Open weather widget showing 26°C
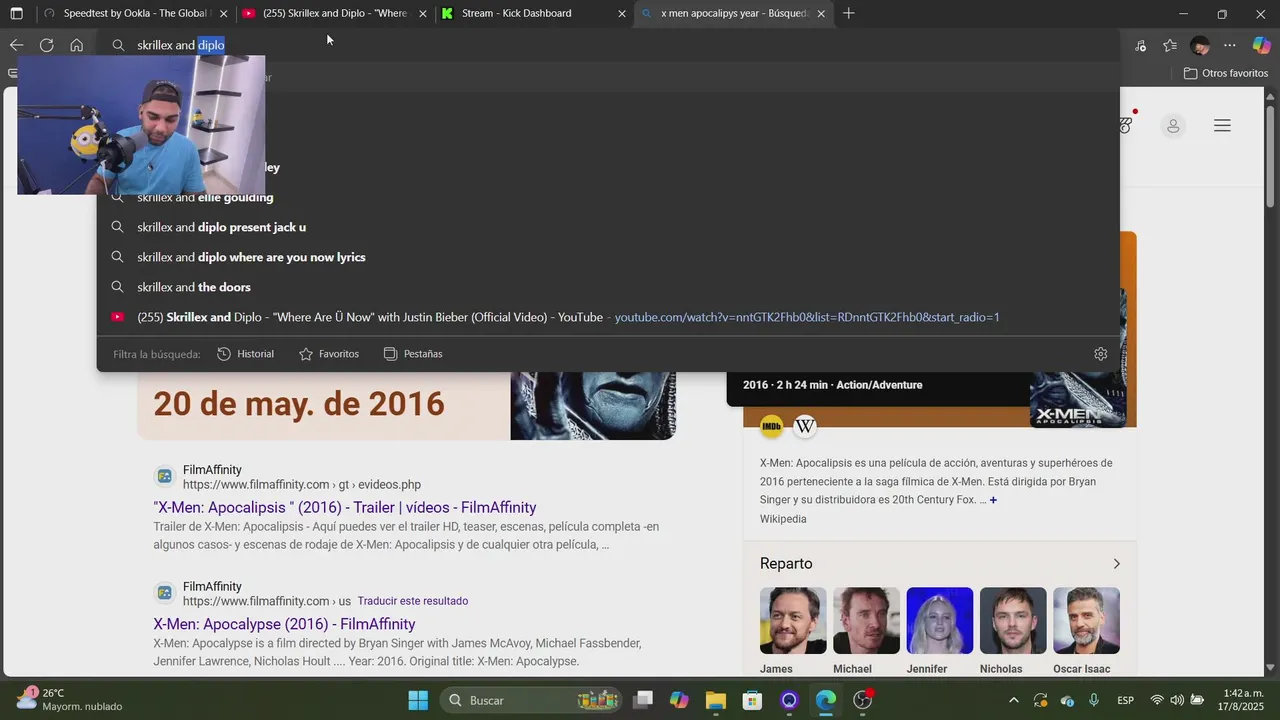Viewport: 1280px width, 720px height. (70, 700)
